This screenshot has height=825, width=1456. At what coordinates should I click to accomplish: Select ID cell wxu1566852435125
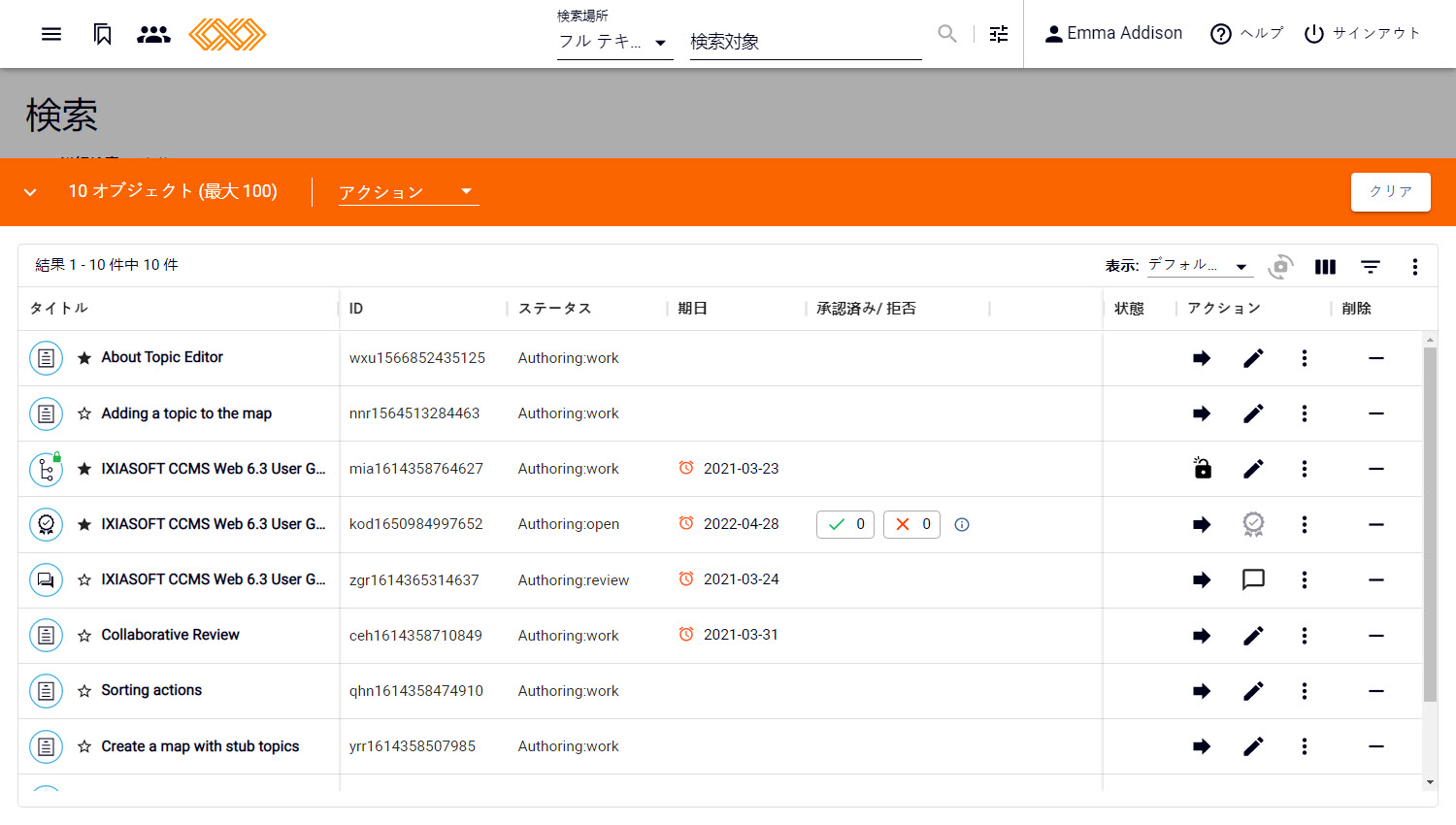[417, 358]
